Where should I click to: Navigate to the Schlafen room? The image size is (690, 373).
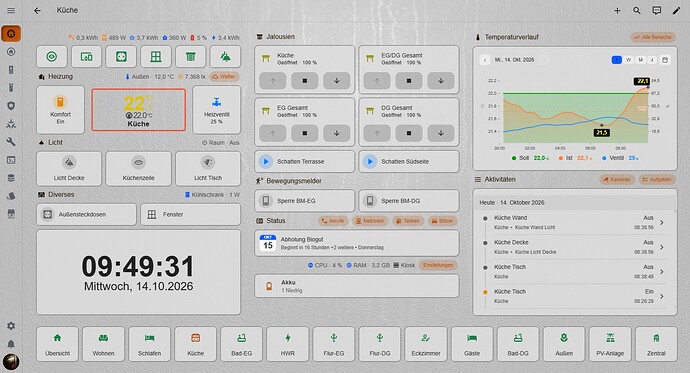point(150,344)
